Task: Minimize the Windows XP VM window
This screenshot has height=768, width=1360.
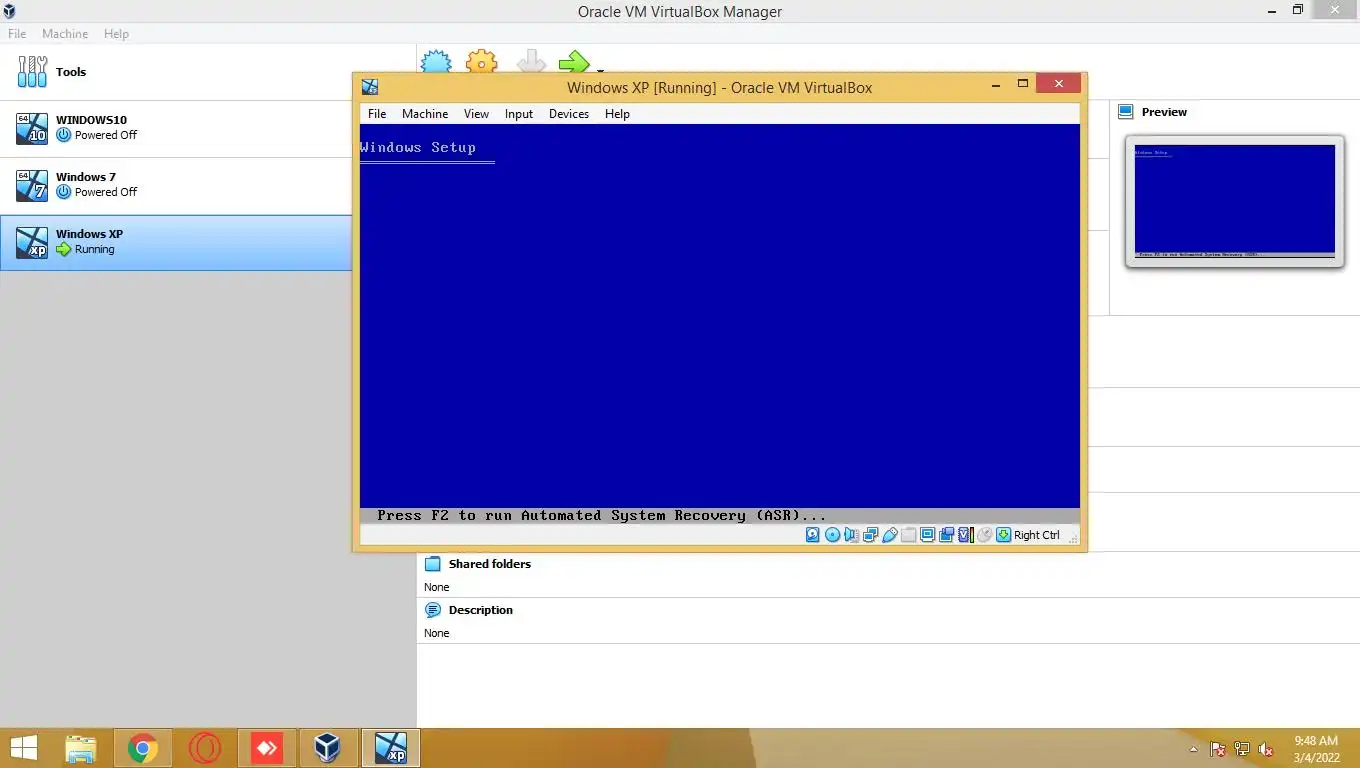Action: click(994, 85)
